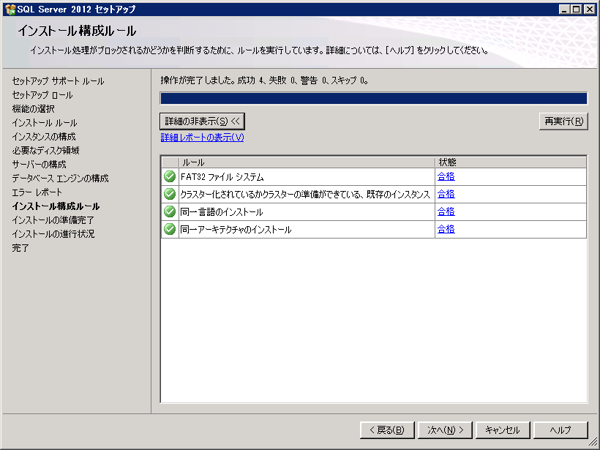The image size is (600, 450).
Task: Open the 詳細レポートの表示(V) link
Action: [202, 137]
